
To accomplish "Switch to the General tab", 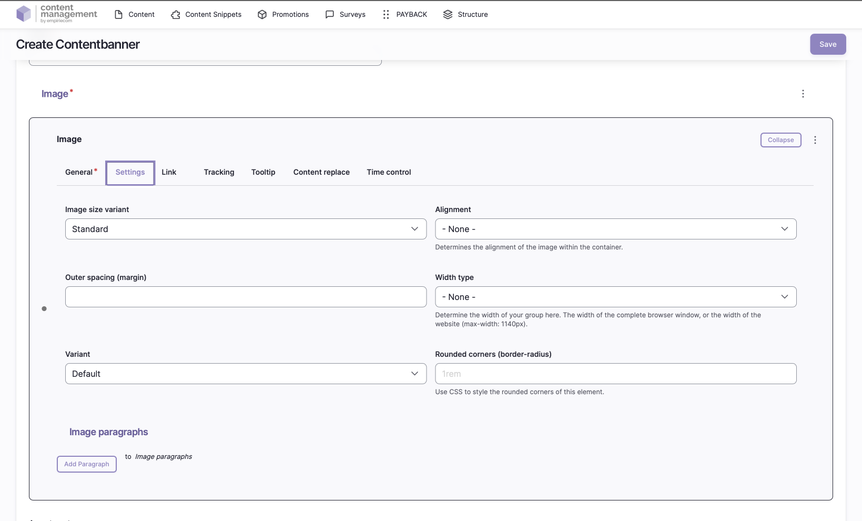I will tap(79, 172).
